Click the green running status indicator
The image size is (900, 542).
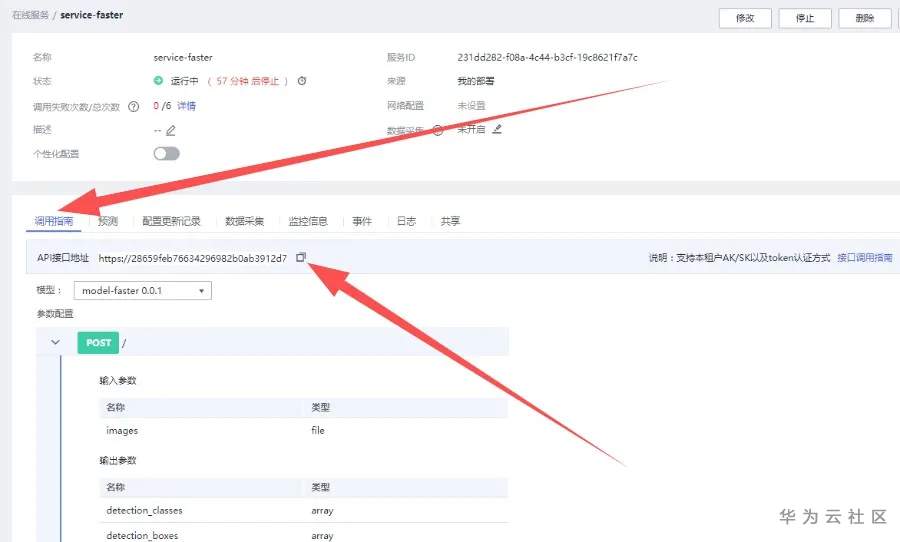tap(158, 80)
